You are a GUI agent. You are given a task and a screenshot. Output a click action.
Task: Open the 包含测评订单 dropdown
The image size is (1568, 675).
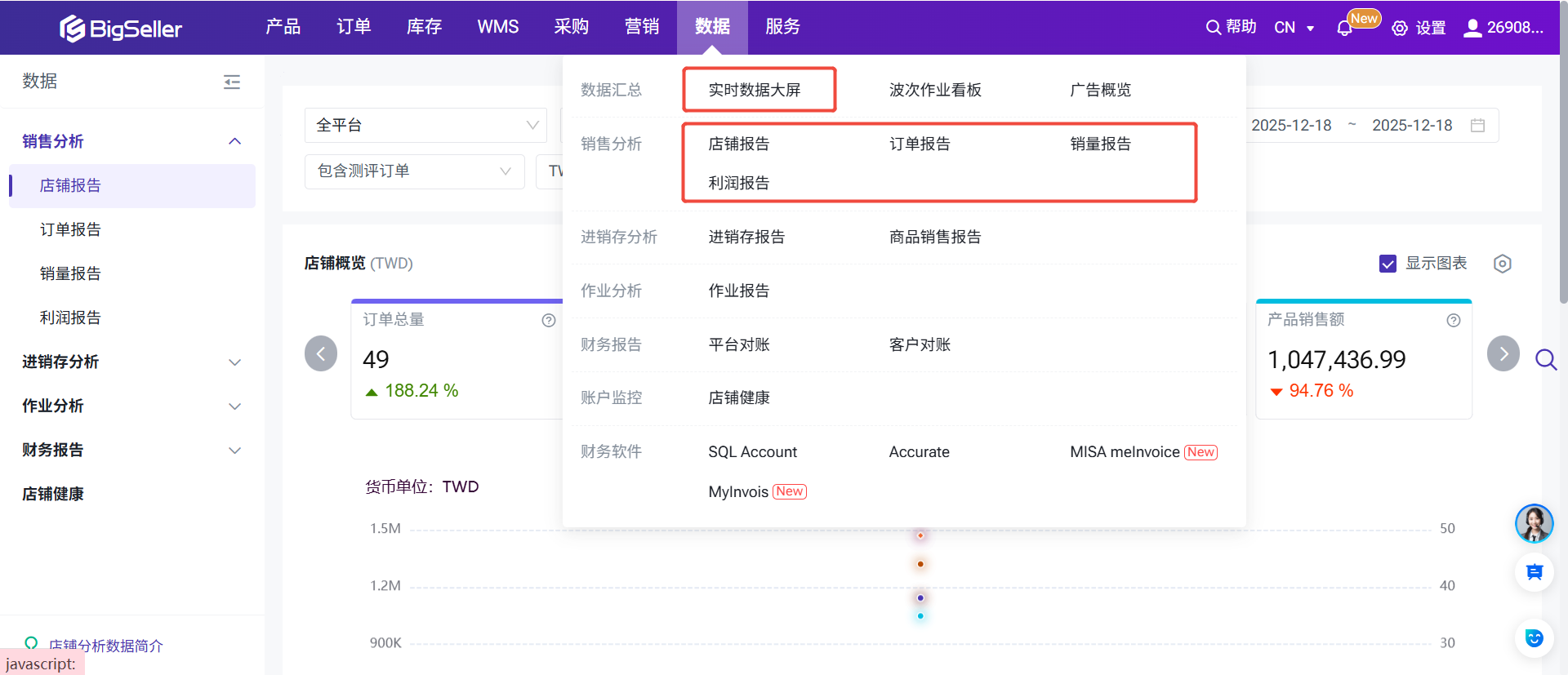coord(414,171)
